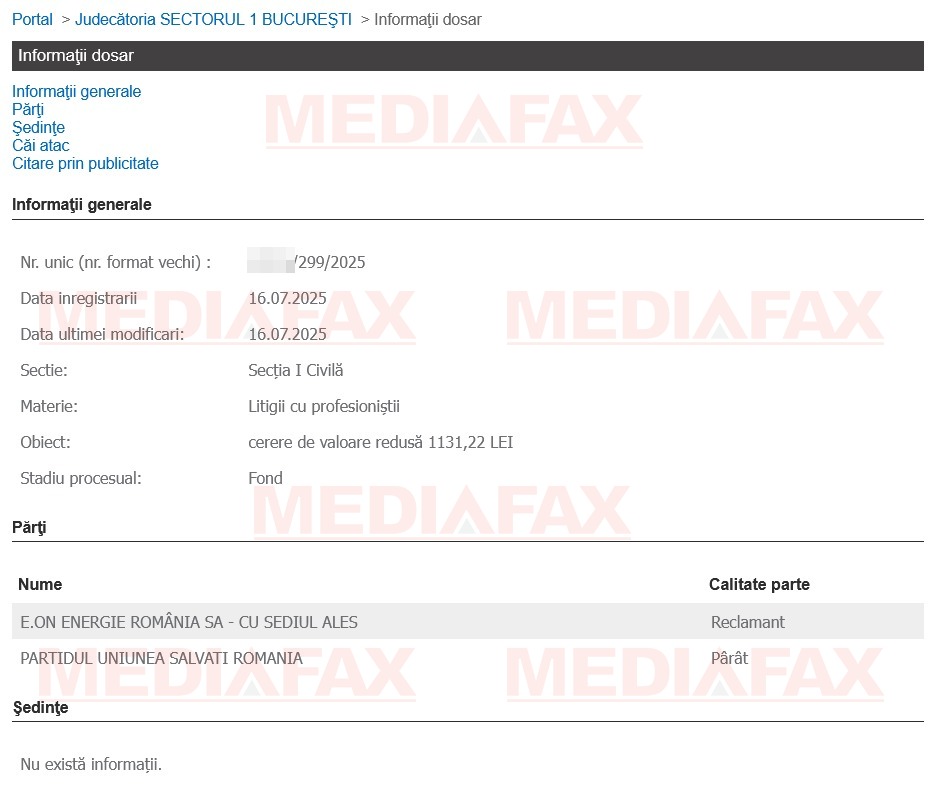Open the Căi atac link
939x795 pixels.
(41, 145)
